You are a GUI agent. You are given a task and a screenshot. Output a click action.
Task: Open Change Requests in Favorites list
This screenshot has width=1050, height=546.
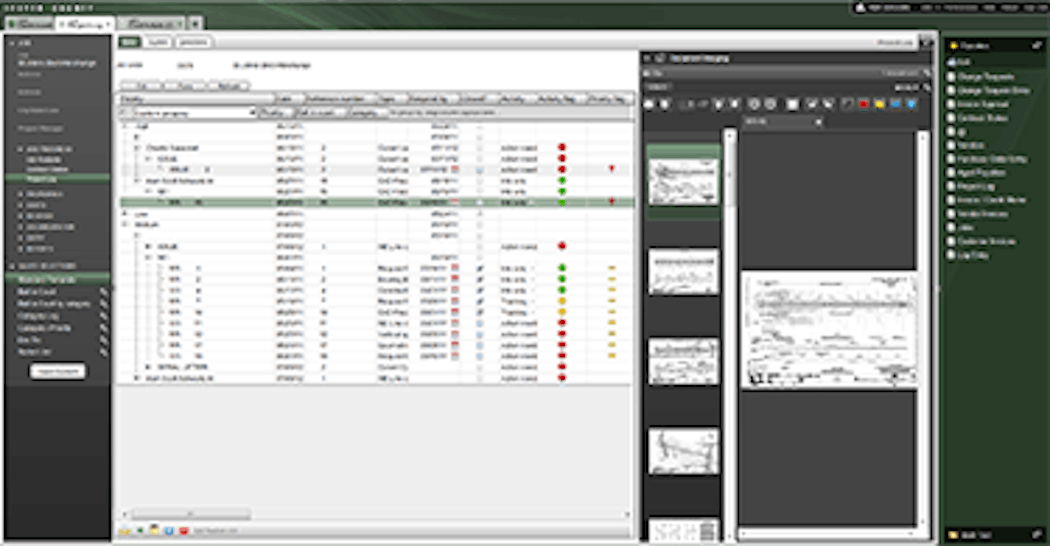point(984,75)
